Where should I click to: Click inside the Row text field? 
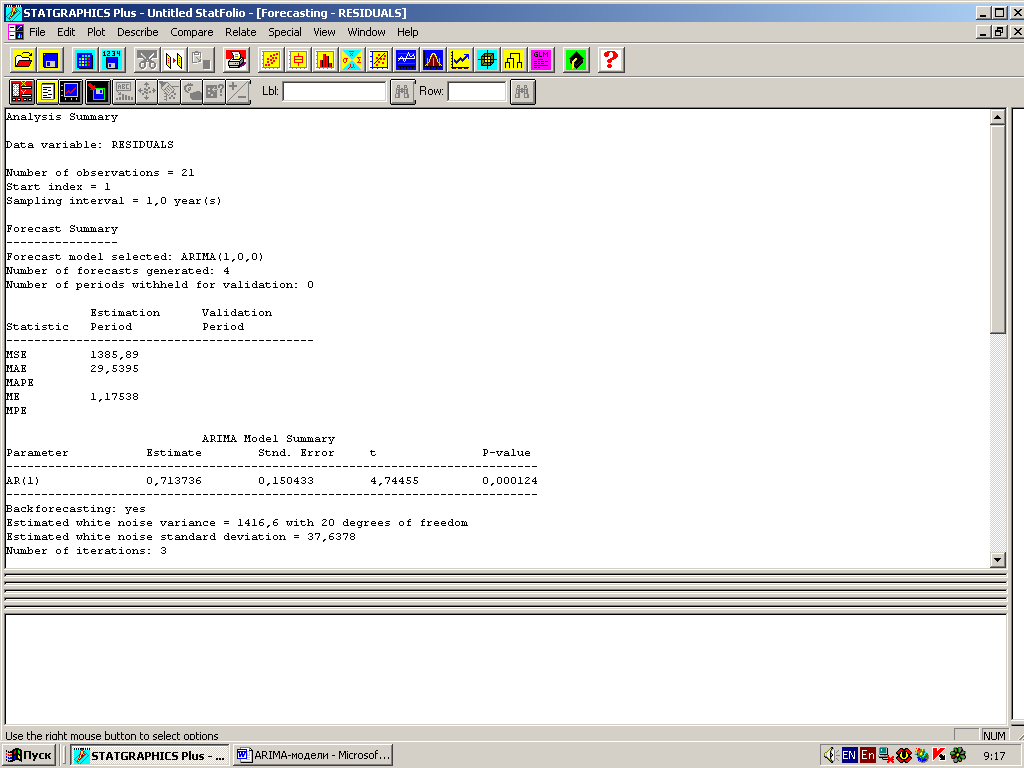(476, 92)
